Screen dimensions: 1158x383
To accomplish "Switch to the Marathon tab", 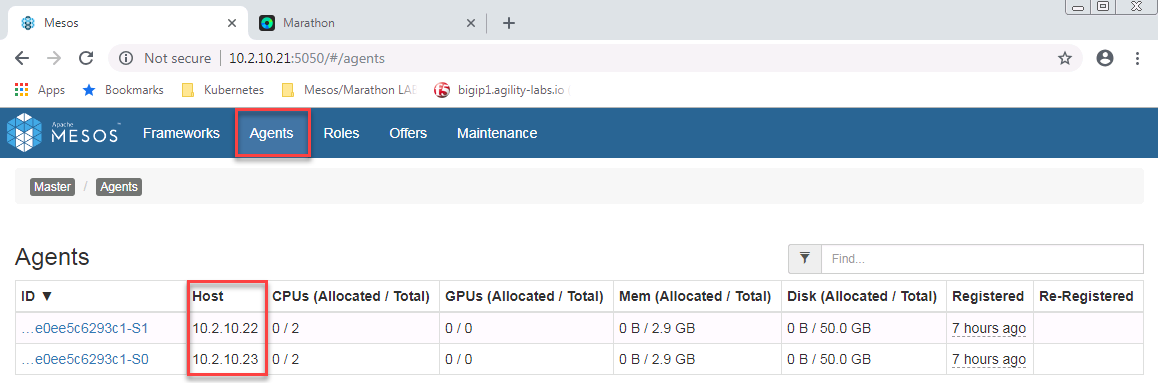I will click(367, 23).
